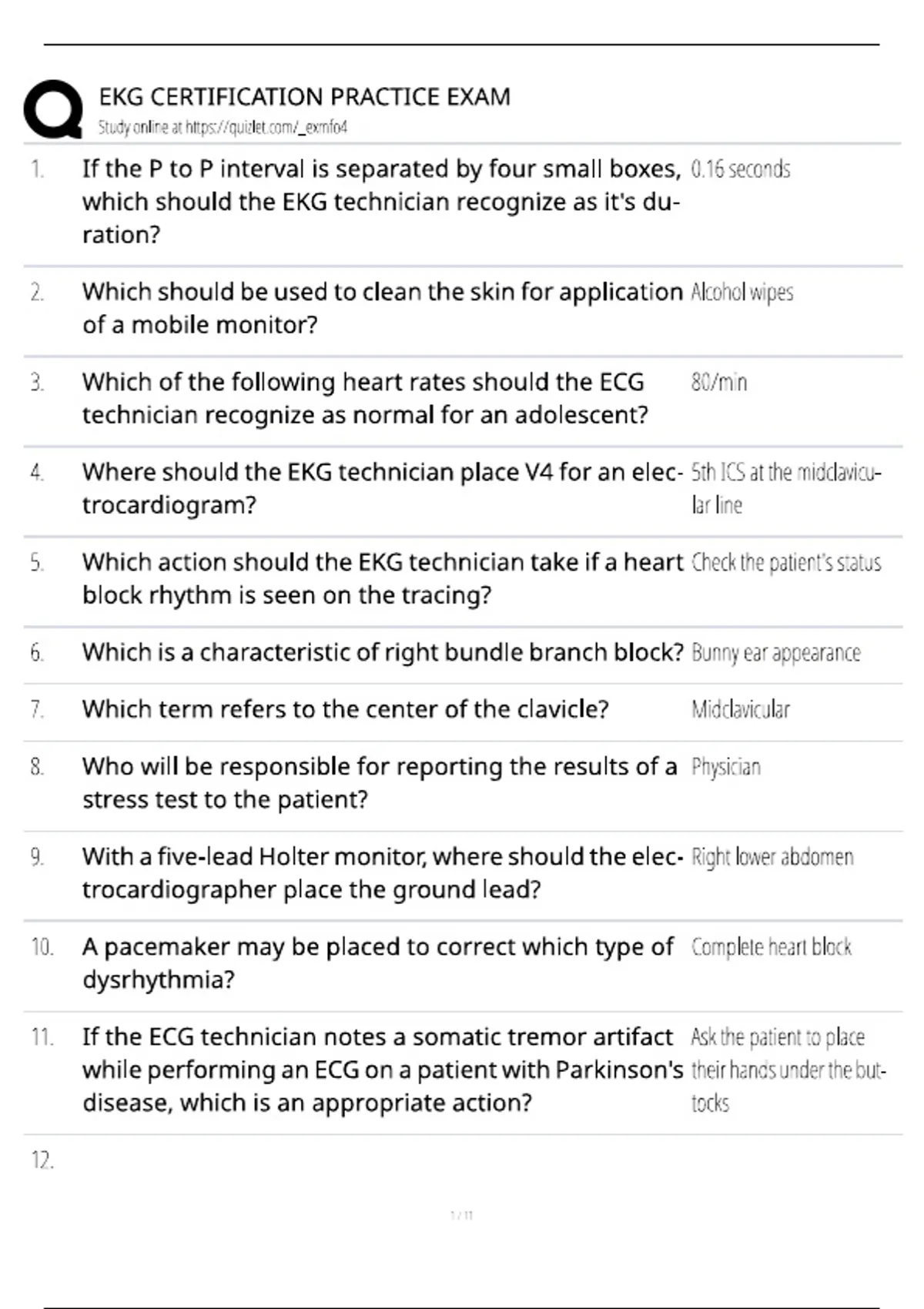Viewport: 924px width, 1309px height.
Task: Click the 'Complete heart block' answer
Action: (x=772, y=947)
